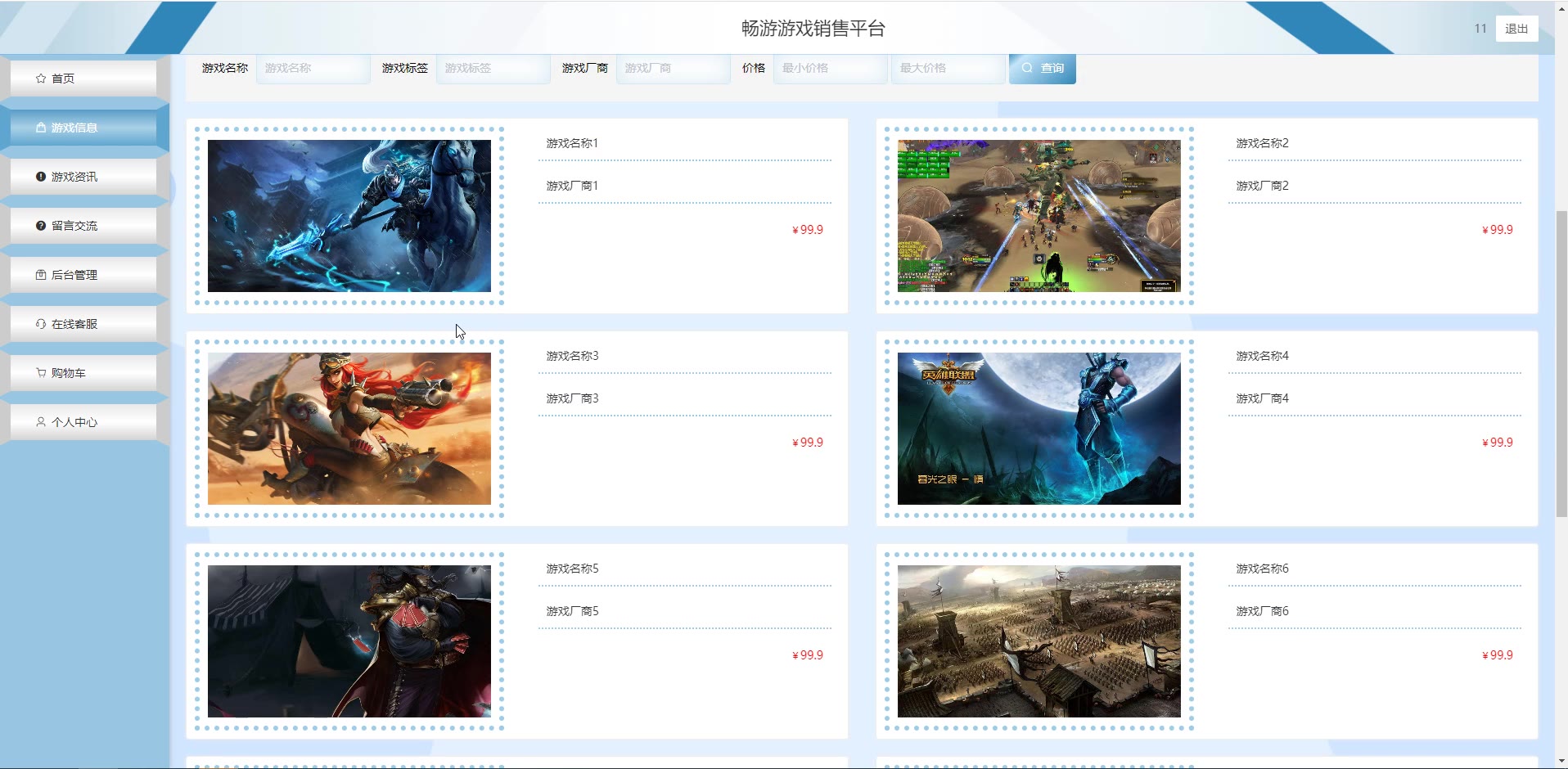Click the 游戏名称1 title
This screenshot has width=1568, height=769.
(x=572, y=143)
